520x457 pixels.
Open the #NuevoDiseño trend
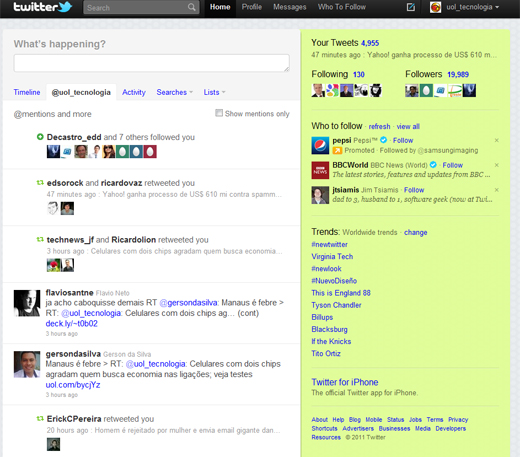coord(334,281)
